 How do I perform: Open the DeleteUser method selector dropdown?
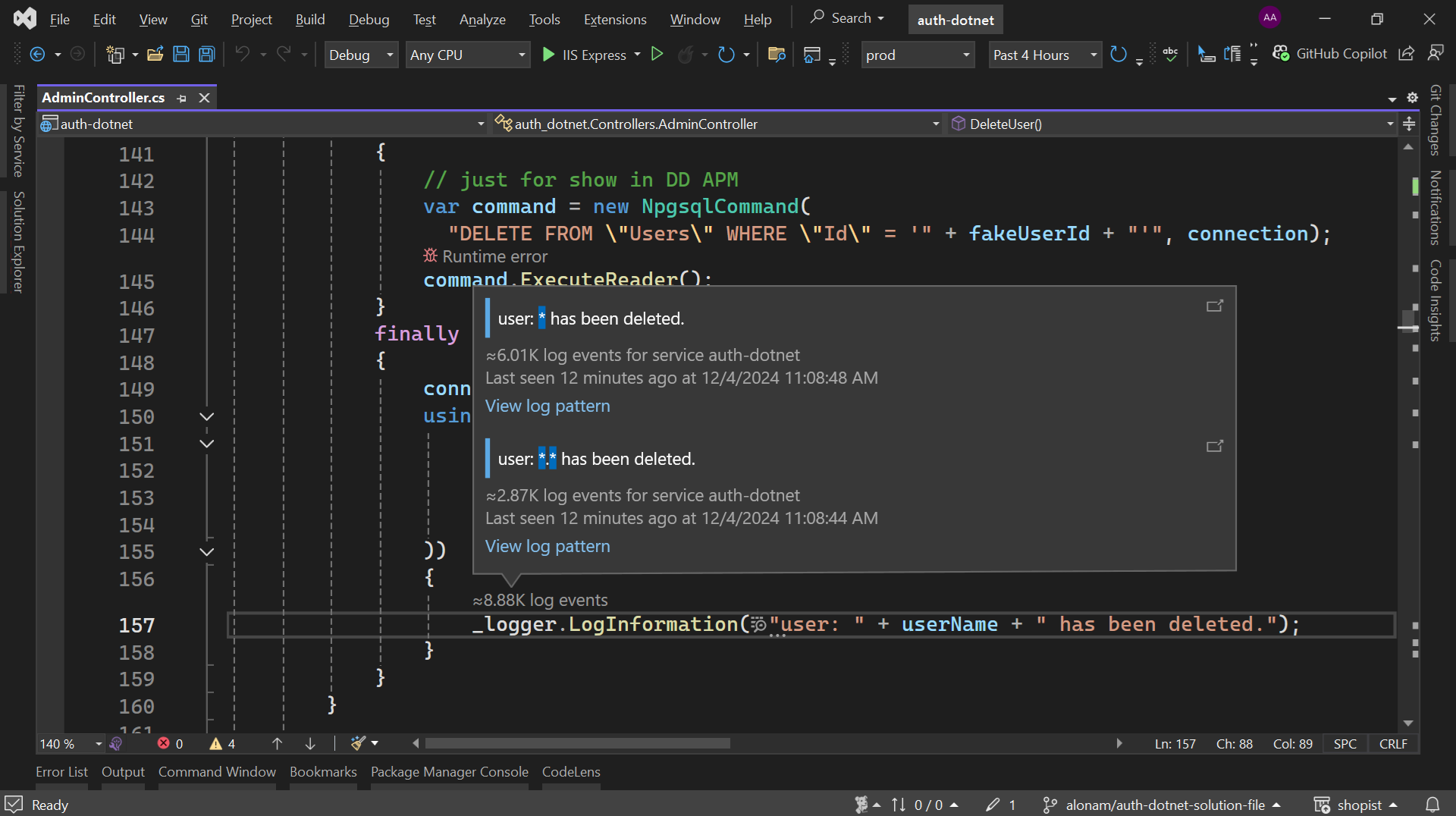(x=1389, y=124)
